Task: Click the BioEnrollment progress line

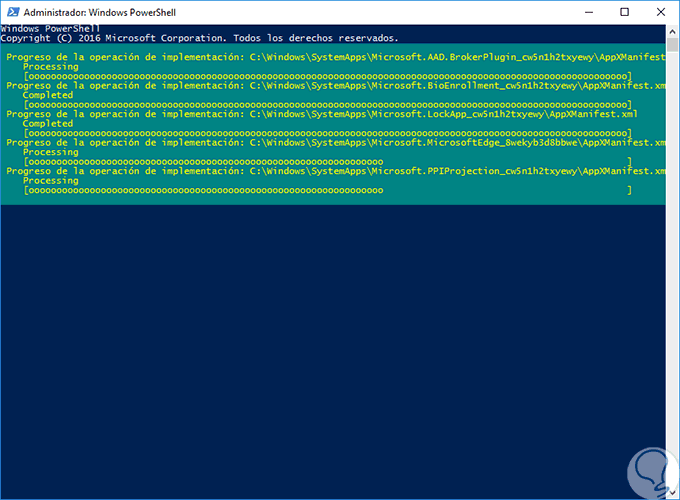Action: pyautogui.click(x=336, y=86)
